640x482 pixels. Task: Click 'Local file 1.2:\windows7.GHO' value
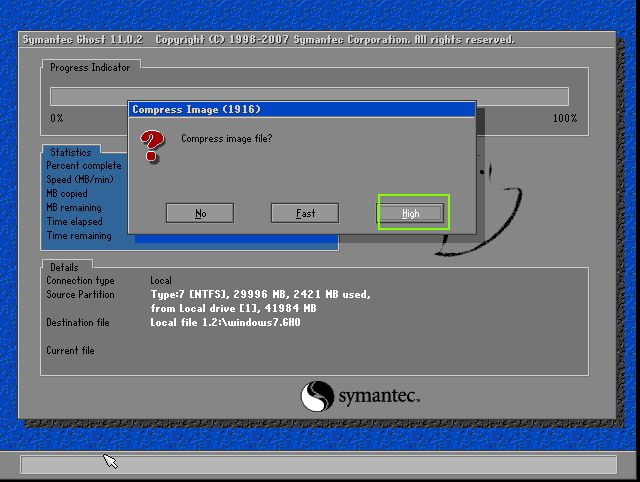pos(225,323)
